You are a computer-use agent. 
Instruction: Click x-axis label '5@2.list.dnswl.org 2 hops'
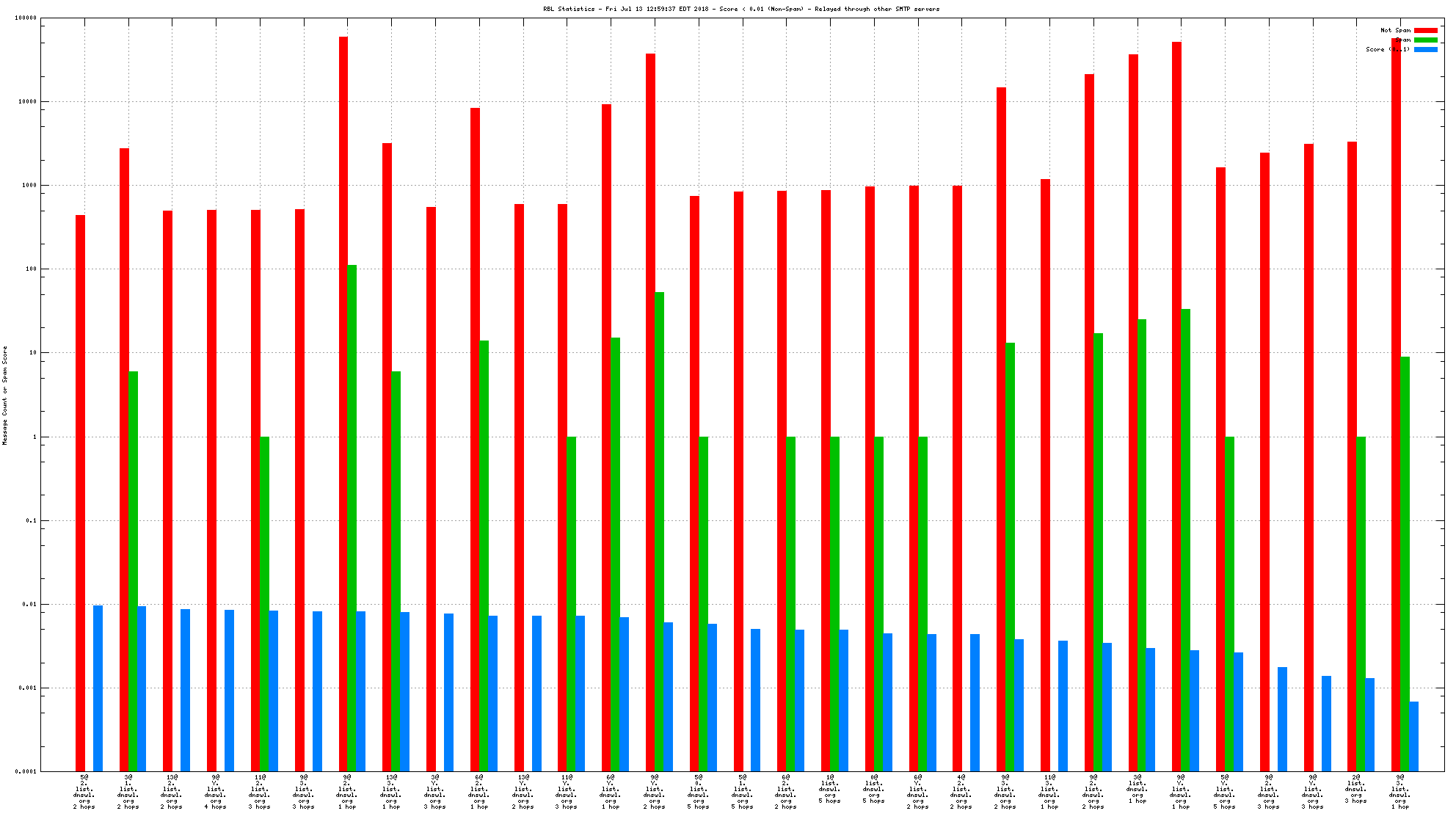84,791
